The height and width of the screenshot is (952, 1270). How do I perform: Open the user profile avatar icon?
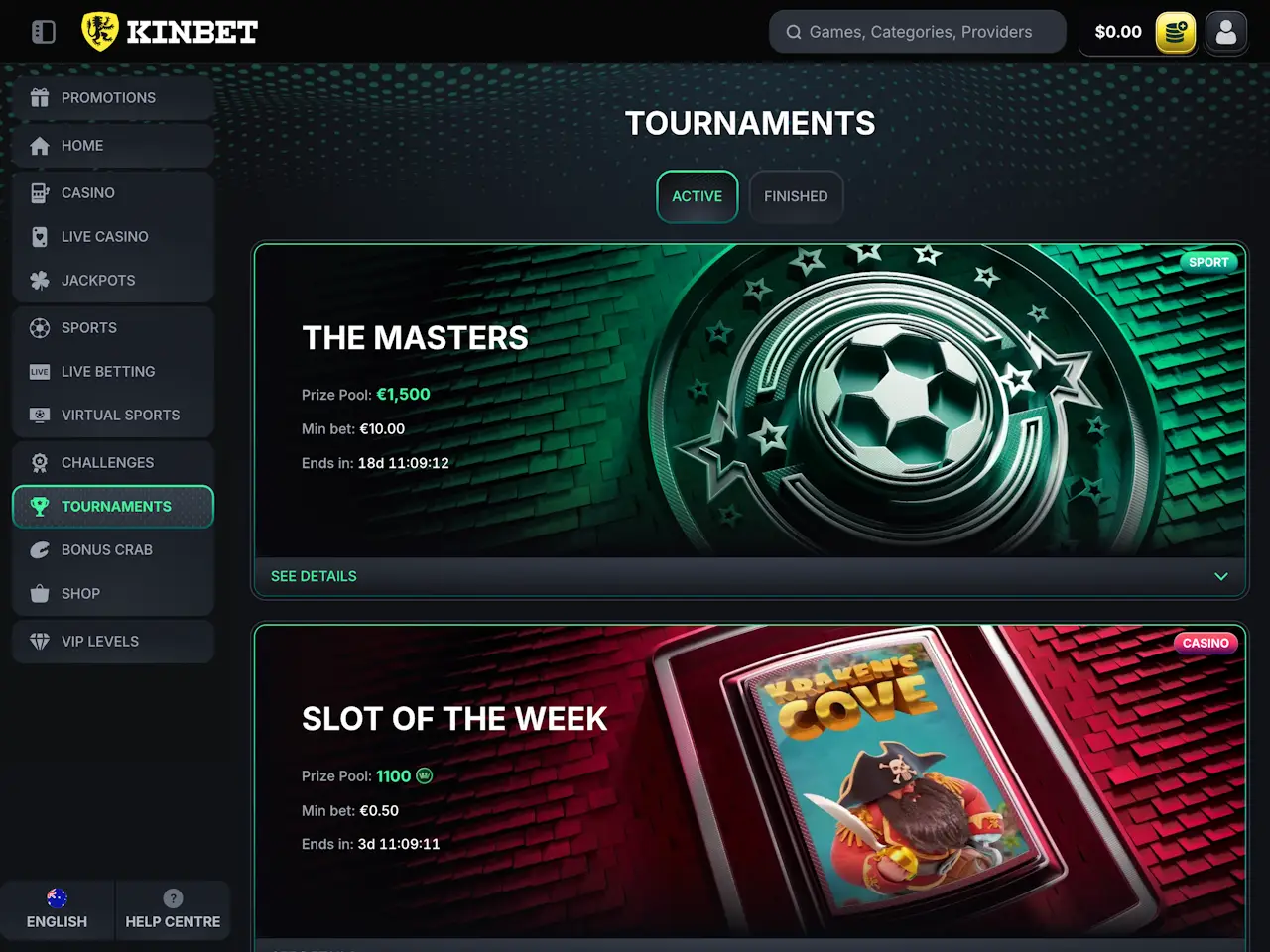point(1226,32)
